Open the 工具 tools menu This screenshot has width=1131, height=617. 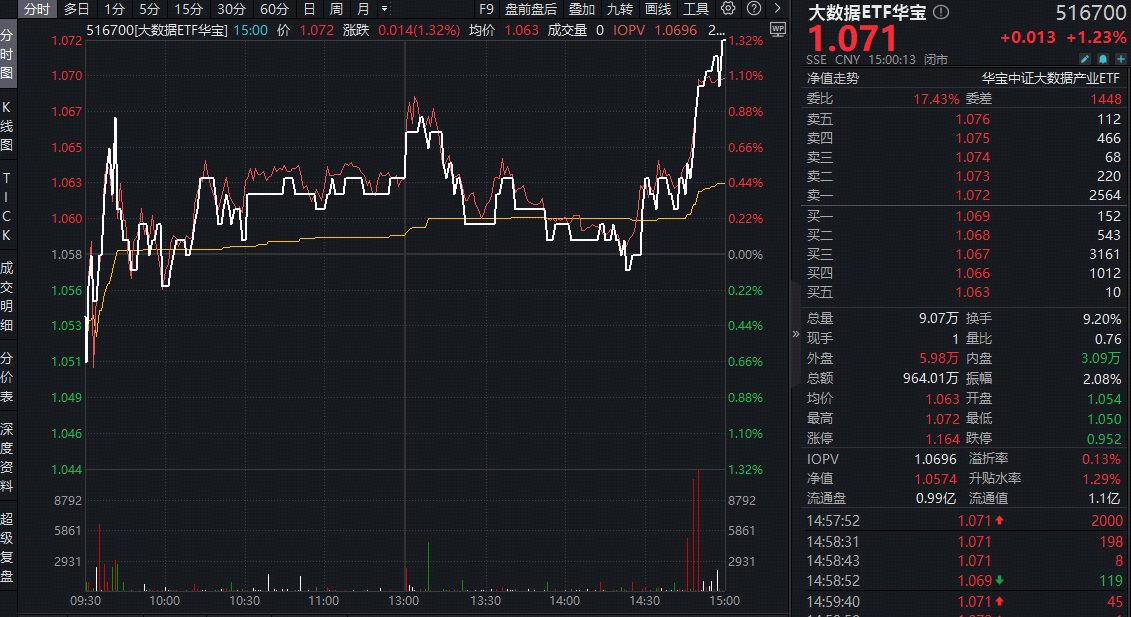[696, 9]
